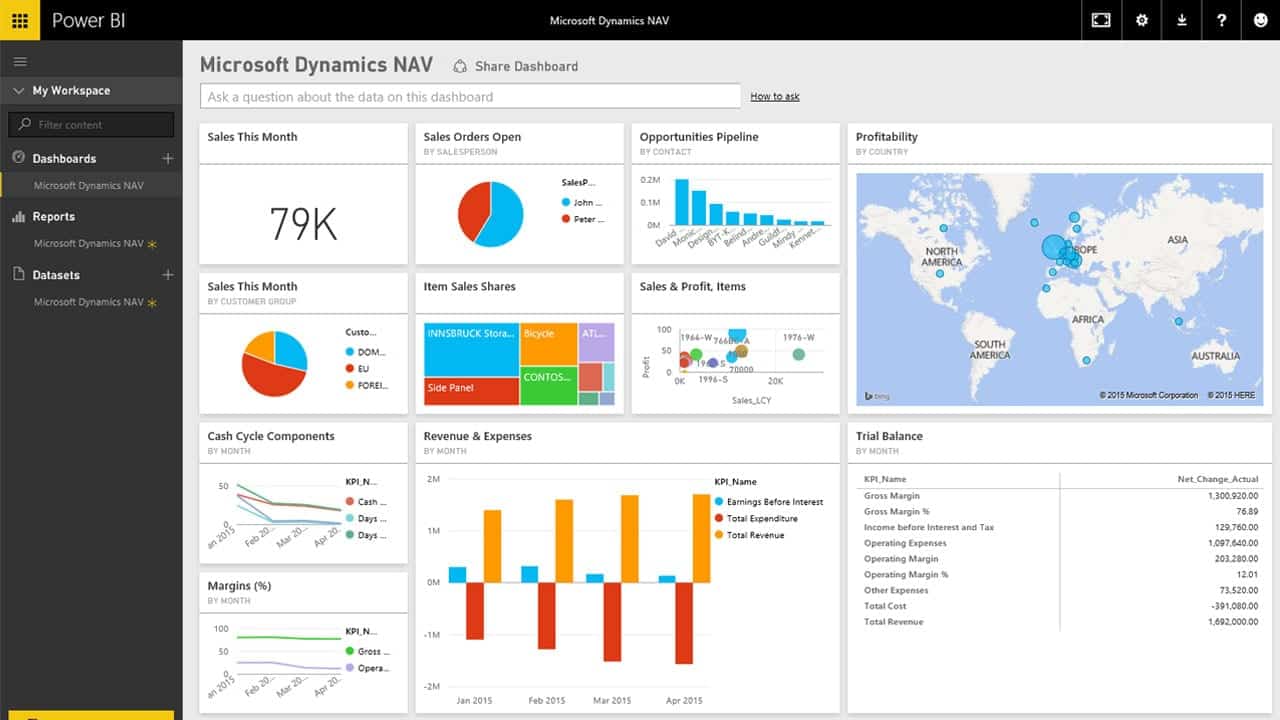
Task: Open Microsoft Dynamics NAV under Datasets
Action: point(89,302)
